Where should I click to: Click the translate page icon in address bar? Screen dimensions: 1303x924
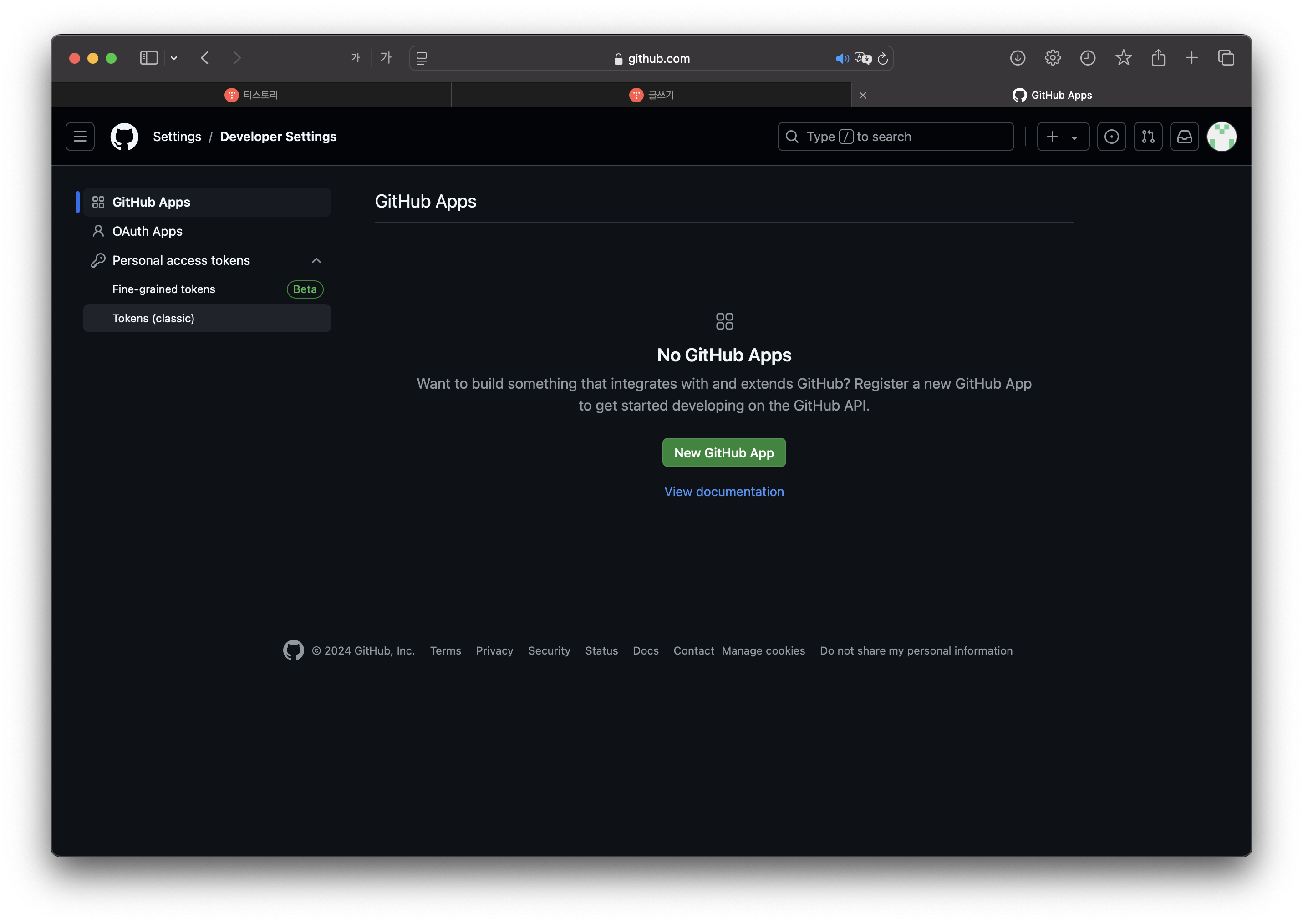tap(863, 59)
